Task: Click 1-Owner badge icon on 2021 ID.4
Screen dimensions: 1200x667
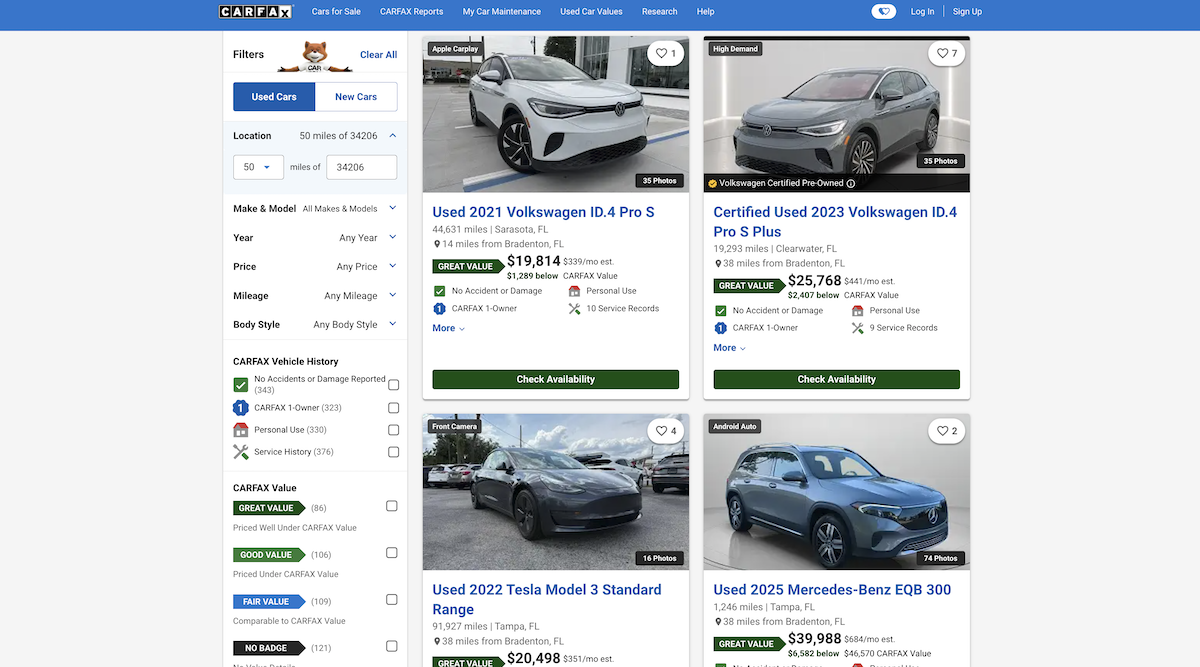Action: [439, 309]
